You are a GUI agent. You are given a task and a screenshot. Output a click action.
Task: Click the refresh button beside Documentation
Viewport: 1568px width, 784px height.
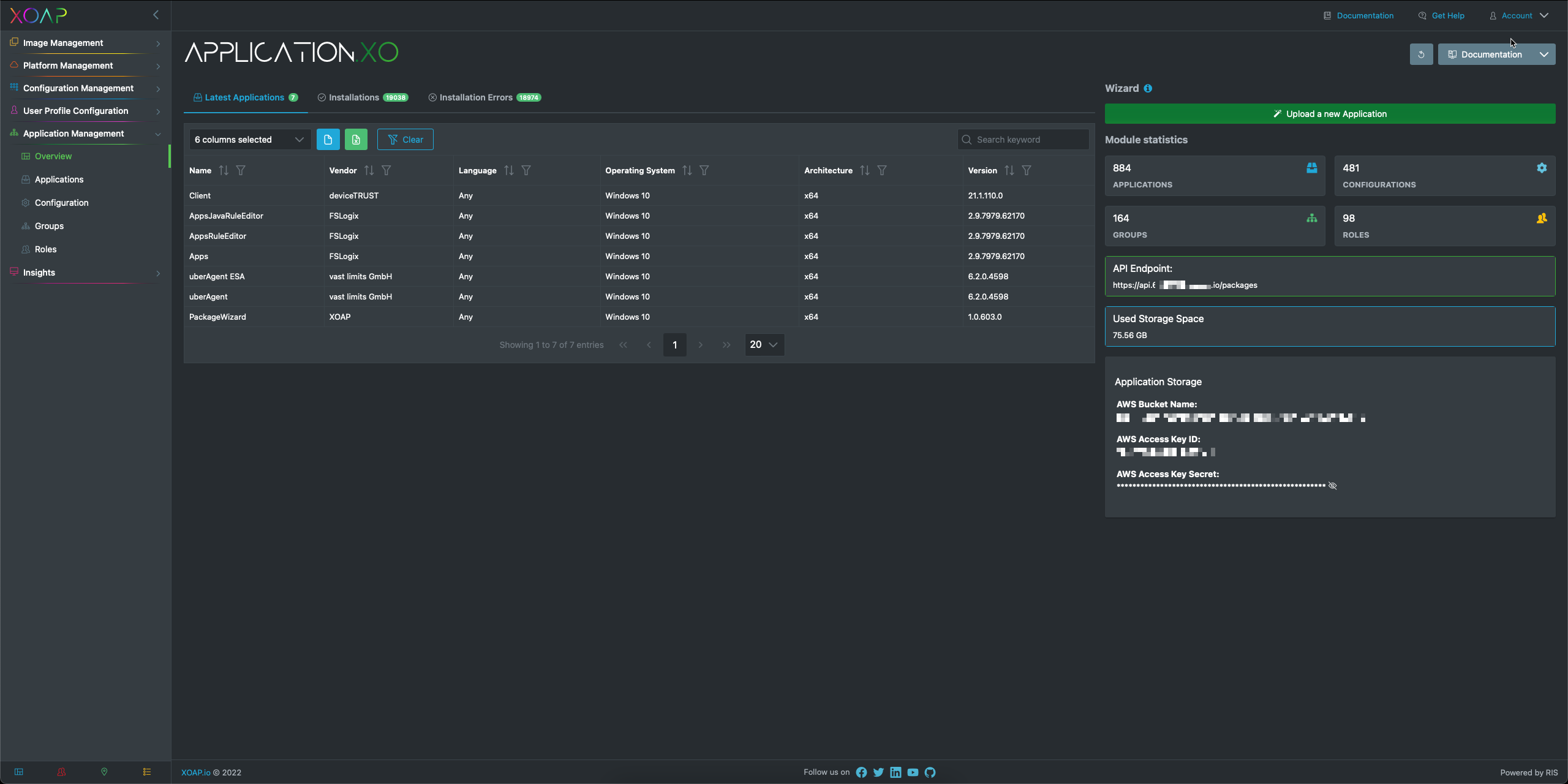(x=1421, y=55)
